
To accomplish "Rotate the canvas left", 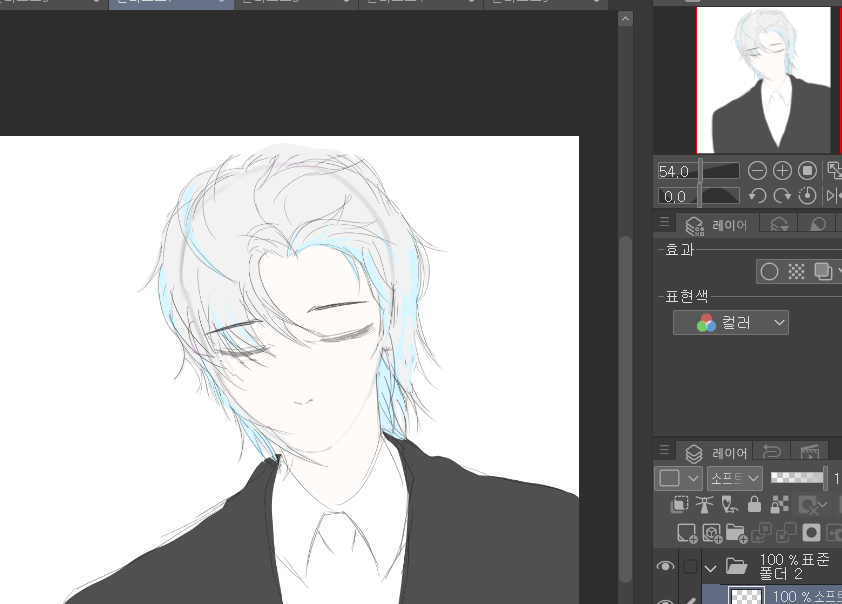I will tap(757, 195).
